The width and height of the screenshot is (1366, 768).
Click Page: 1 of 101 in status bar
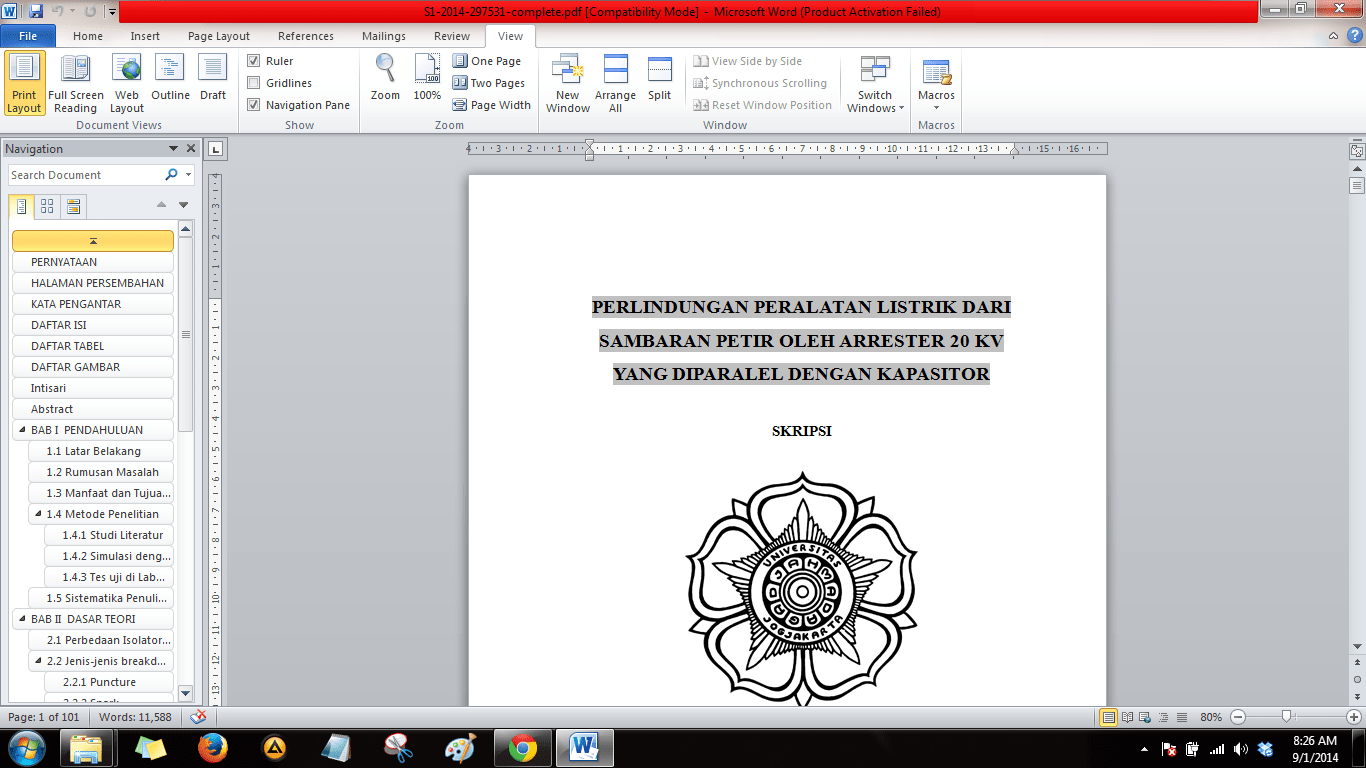click(x=44, y=717)
